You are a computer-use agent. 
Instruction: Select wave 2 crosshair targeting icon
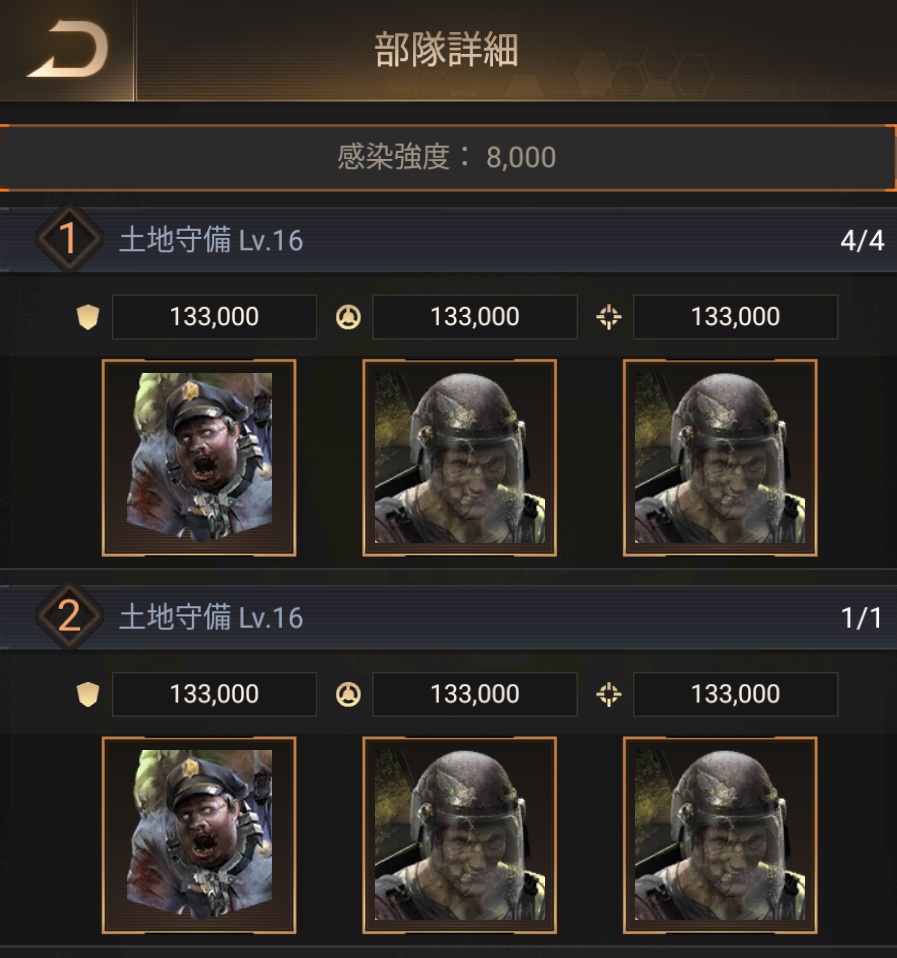(x=609, y=695)
